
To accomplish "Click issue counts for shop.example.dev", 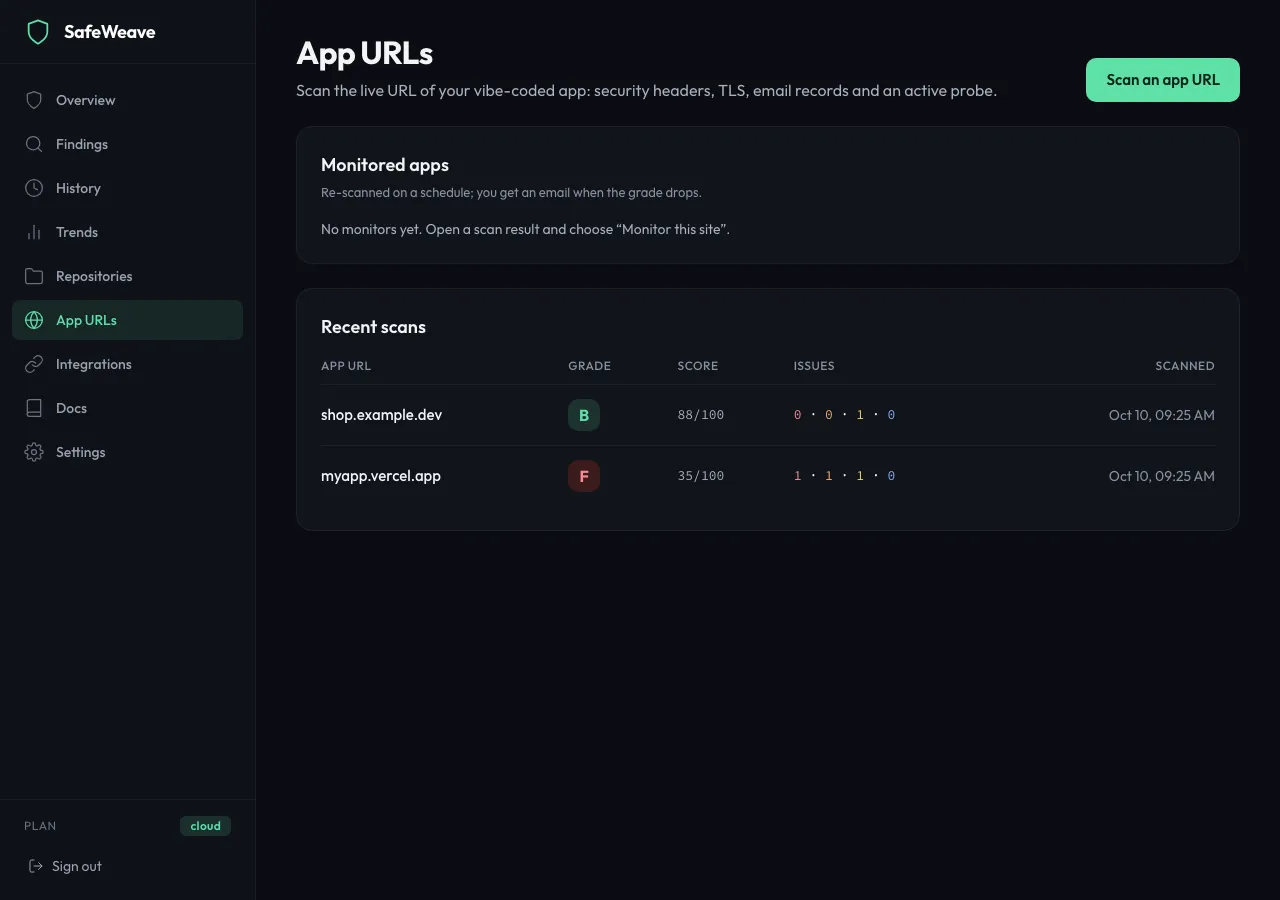I will click(x=844, y=415).
